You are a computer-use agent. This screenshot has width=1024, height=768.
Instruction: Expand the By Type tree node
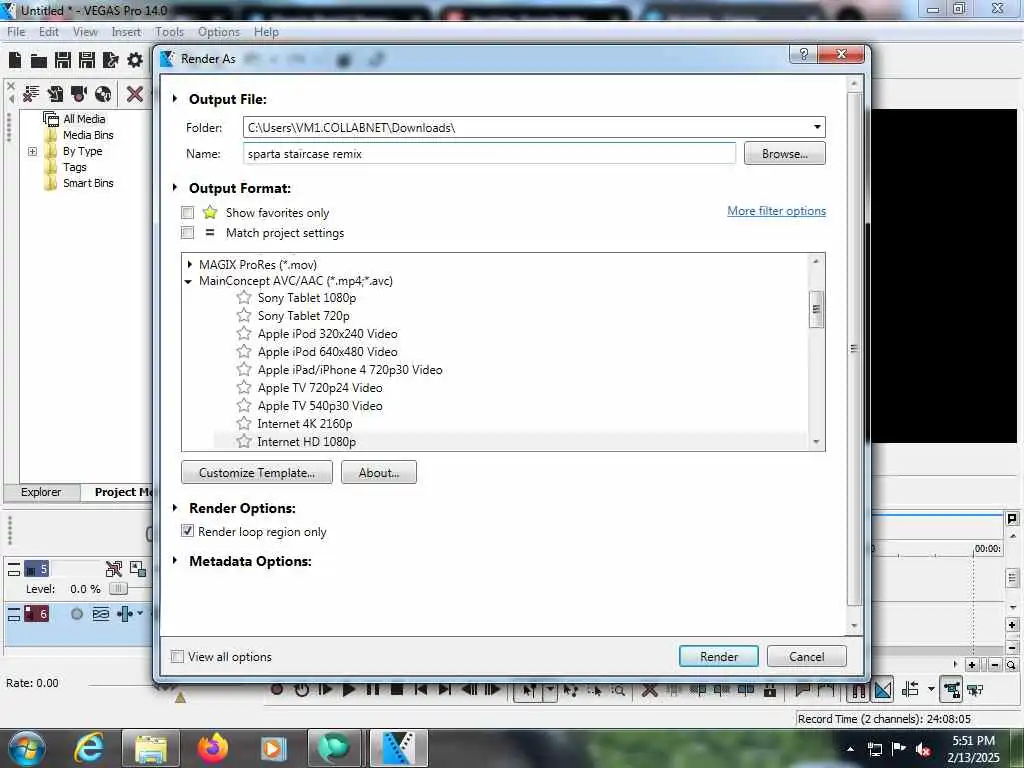pos(32,152)
